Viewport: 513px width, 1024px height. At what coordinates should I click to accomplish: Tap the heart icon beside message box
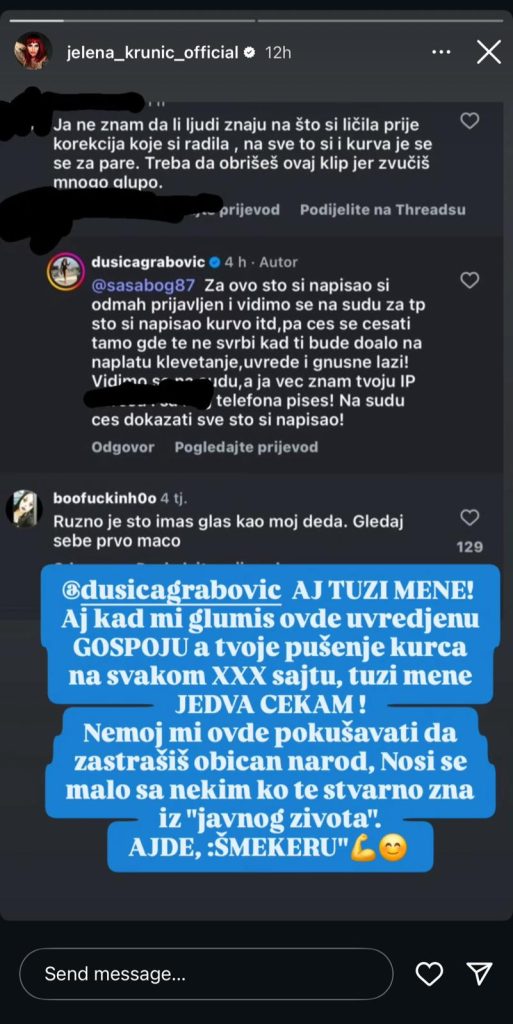(x=429, y=974)
